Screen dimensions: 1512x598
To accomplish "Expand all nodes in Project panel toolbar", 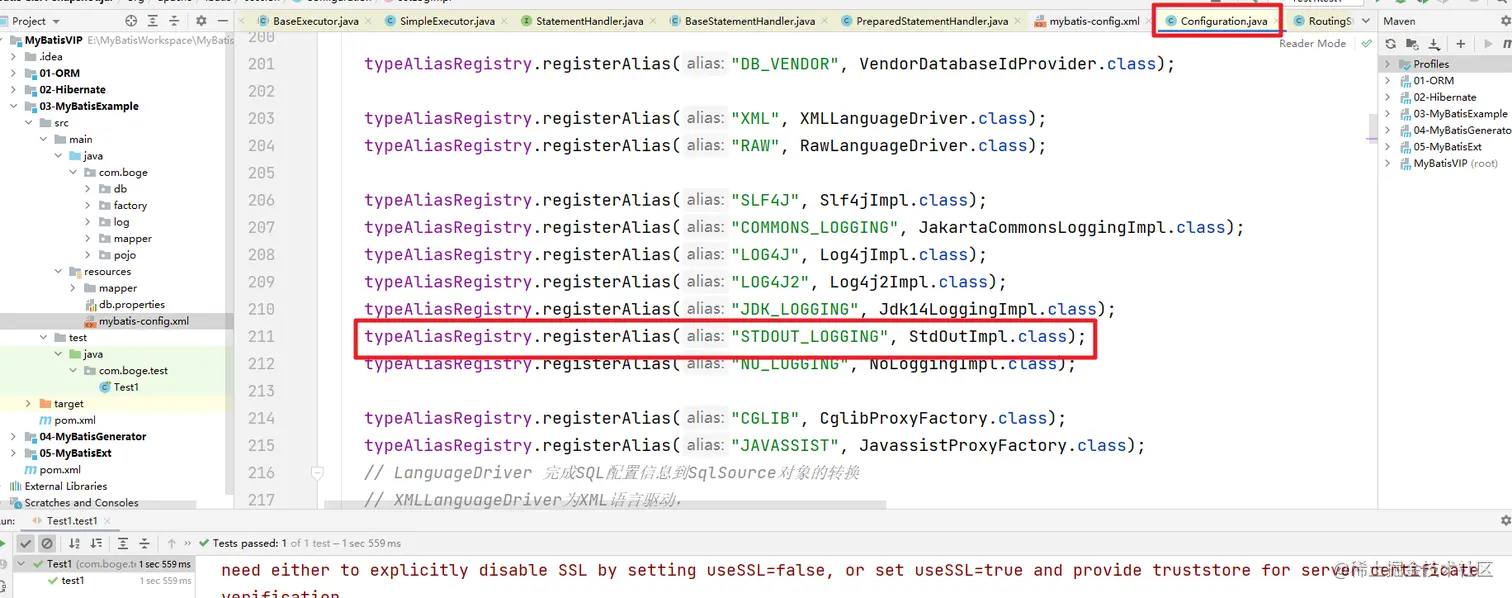I will [x=155, y=20].
